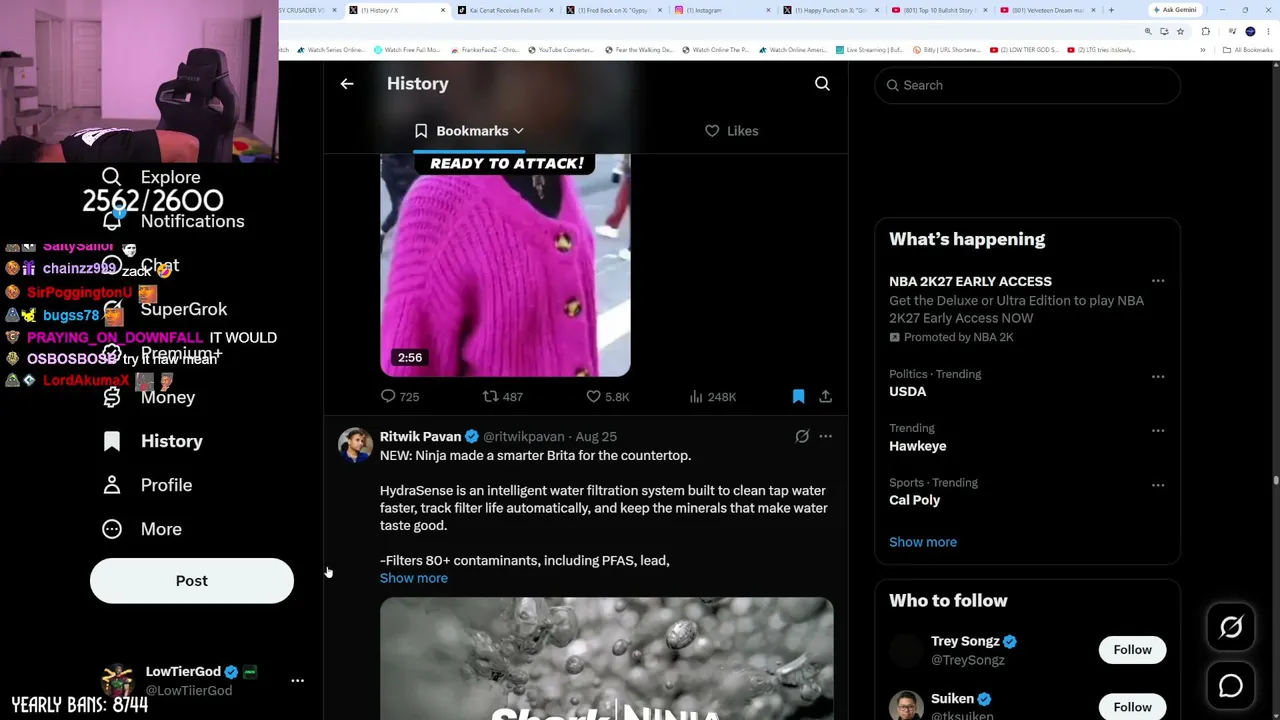Open a new browser tab
The width and height of the screenshot is (1280, 720).
1111,10
